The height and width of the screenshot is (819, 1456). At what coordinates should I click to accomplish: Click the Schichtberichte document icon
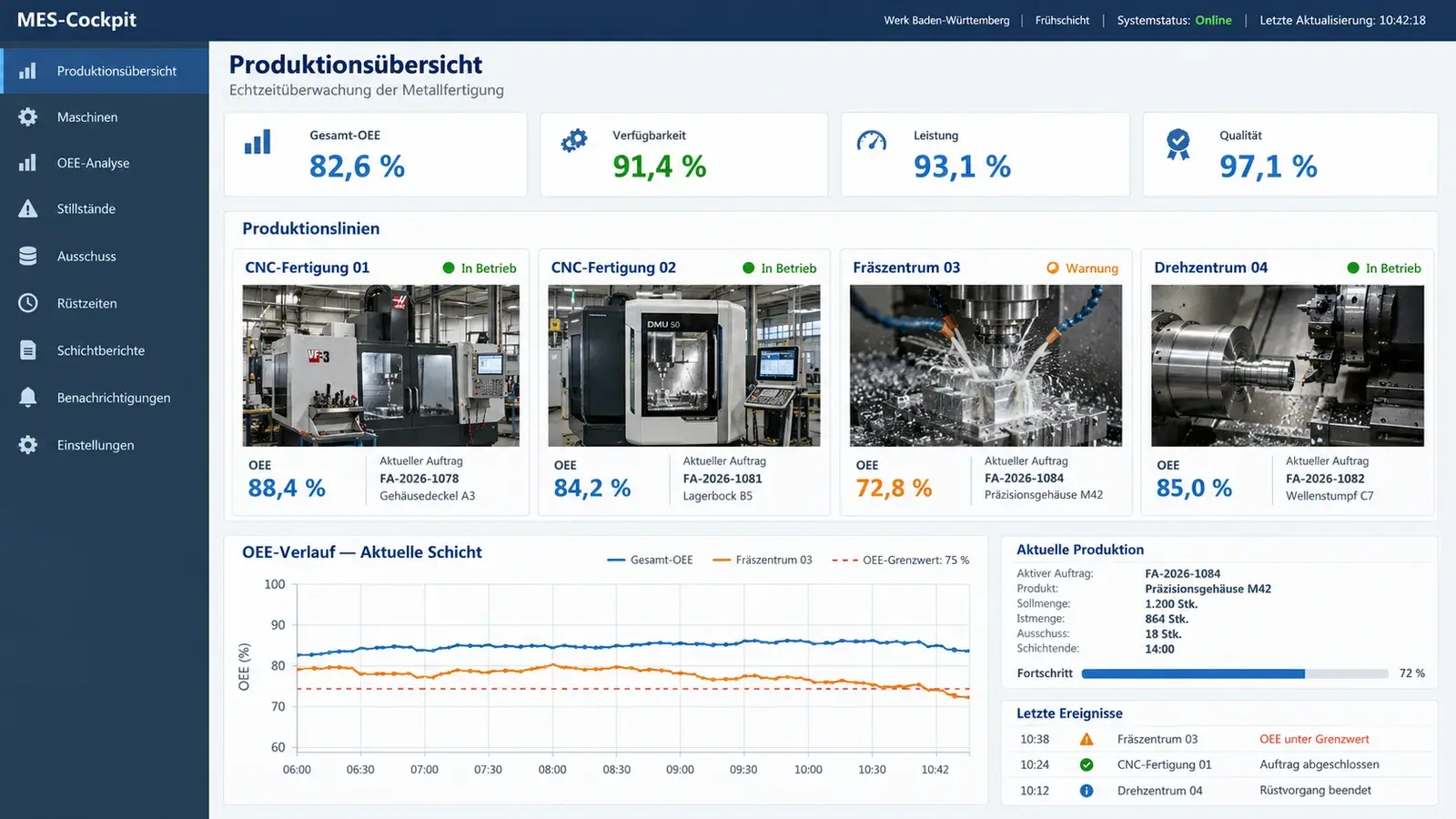(28, 350)
